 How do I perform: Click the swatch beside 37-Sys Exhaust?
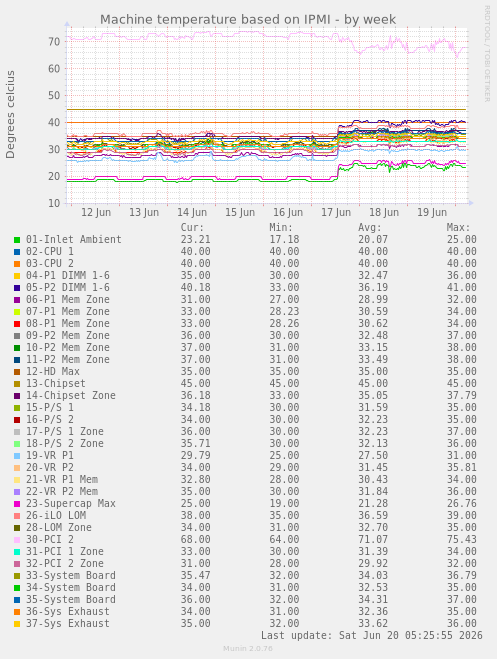tap(17, 624)
